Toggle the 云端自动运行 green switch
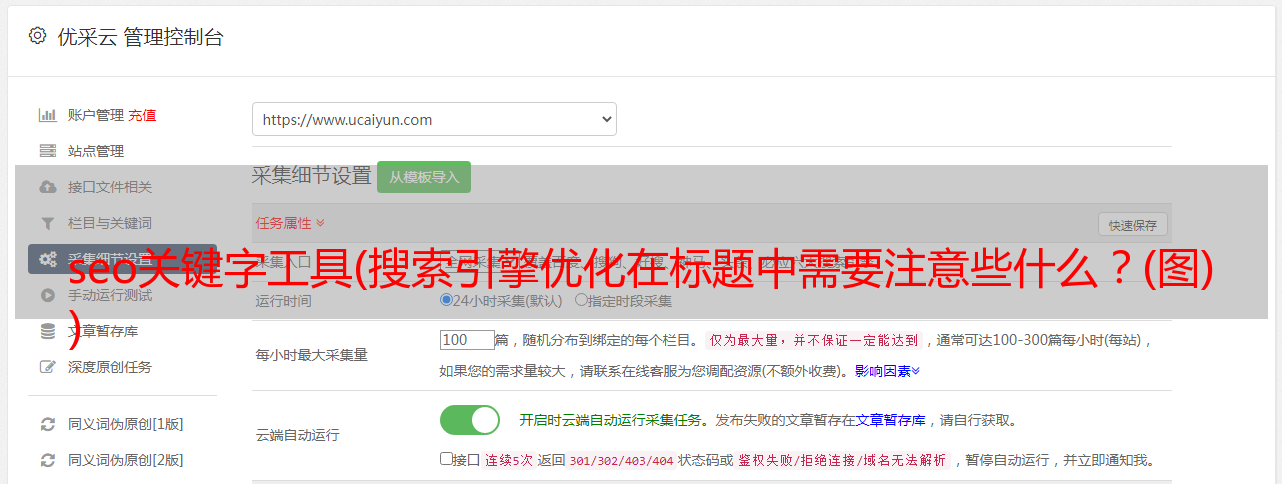 [x=470, y=420]
